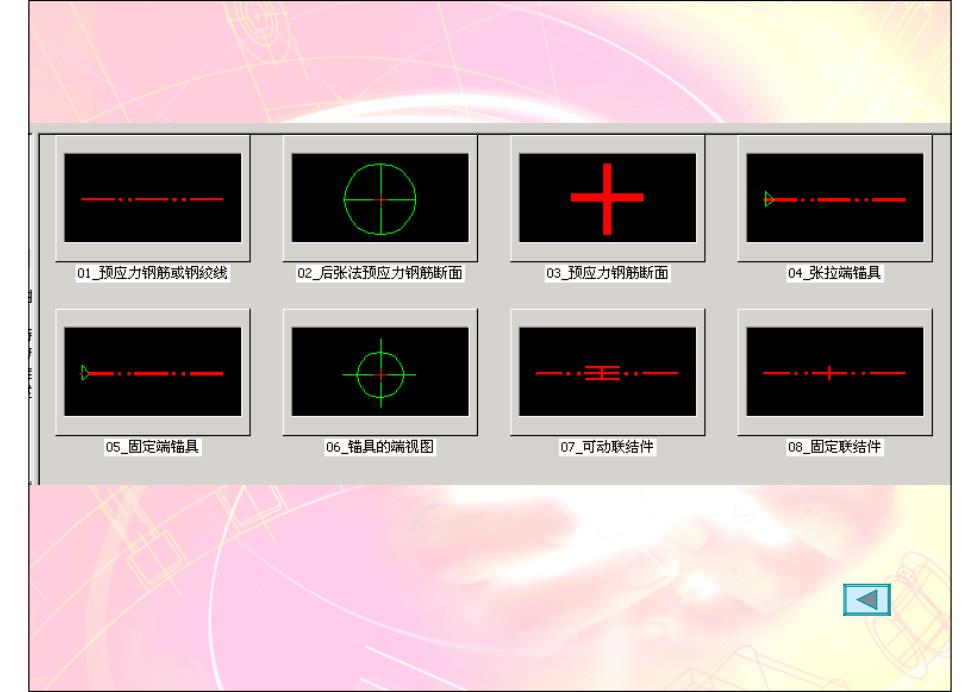Click the label 08_固定联结件

coord(835,447)
